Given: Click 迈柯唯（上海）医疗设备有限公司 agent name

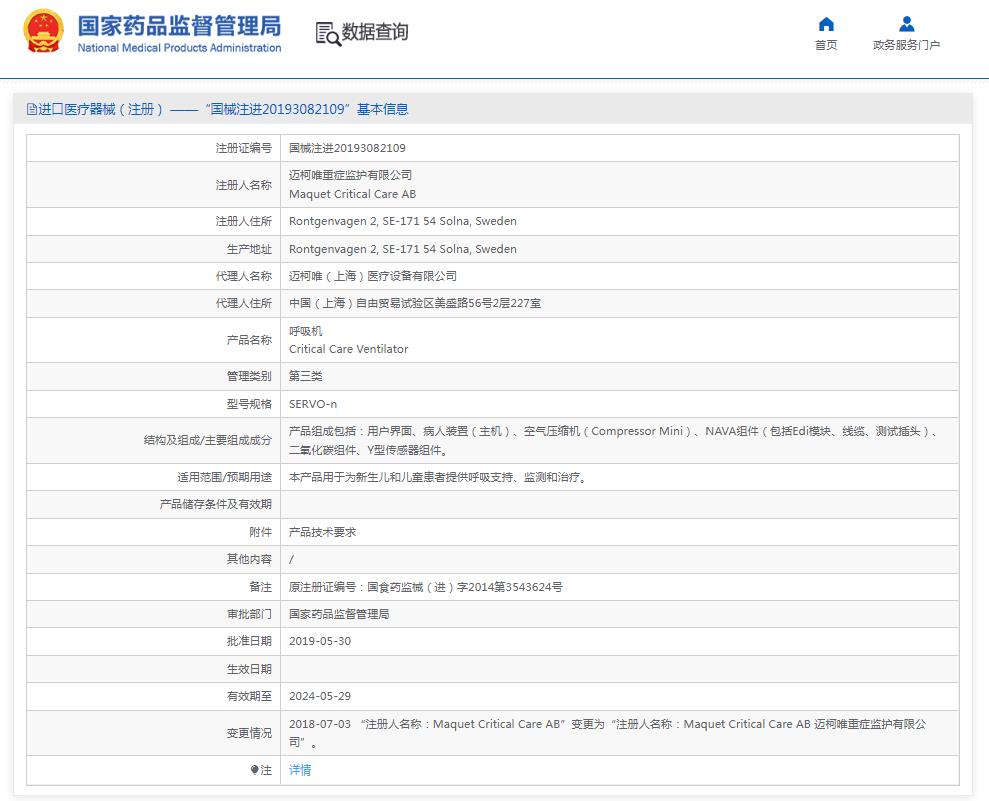Looking at the screenshot, I should coord(373,276).
